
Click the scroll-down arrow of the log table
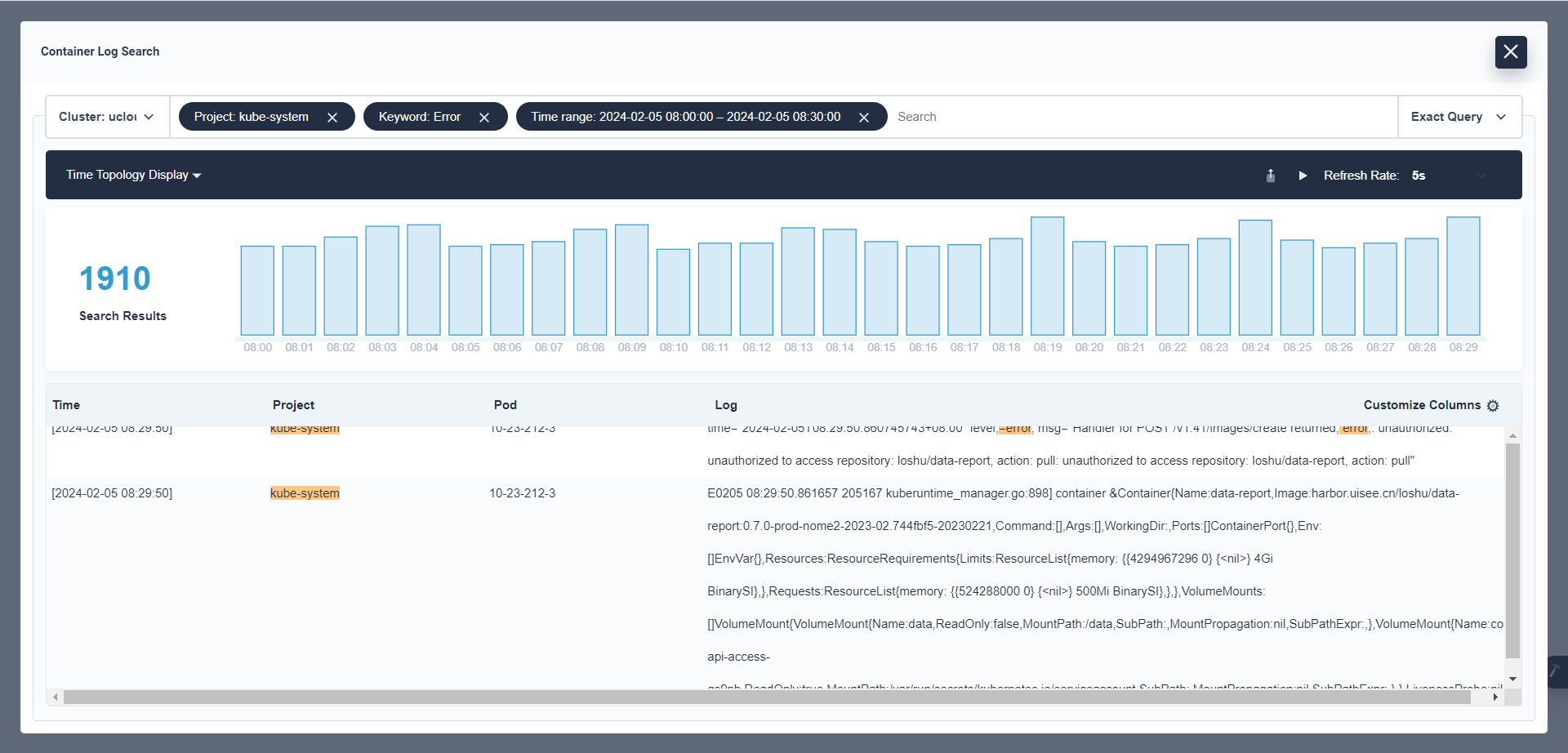[x=1512, y=679]
